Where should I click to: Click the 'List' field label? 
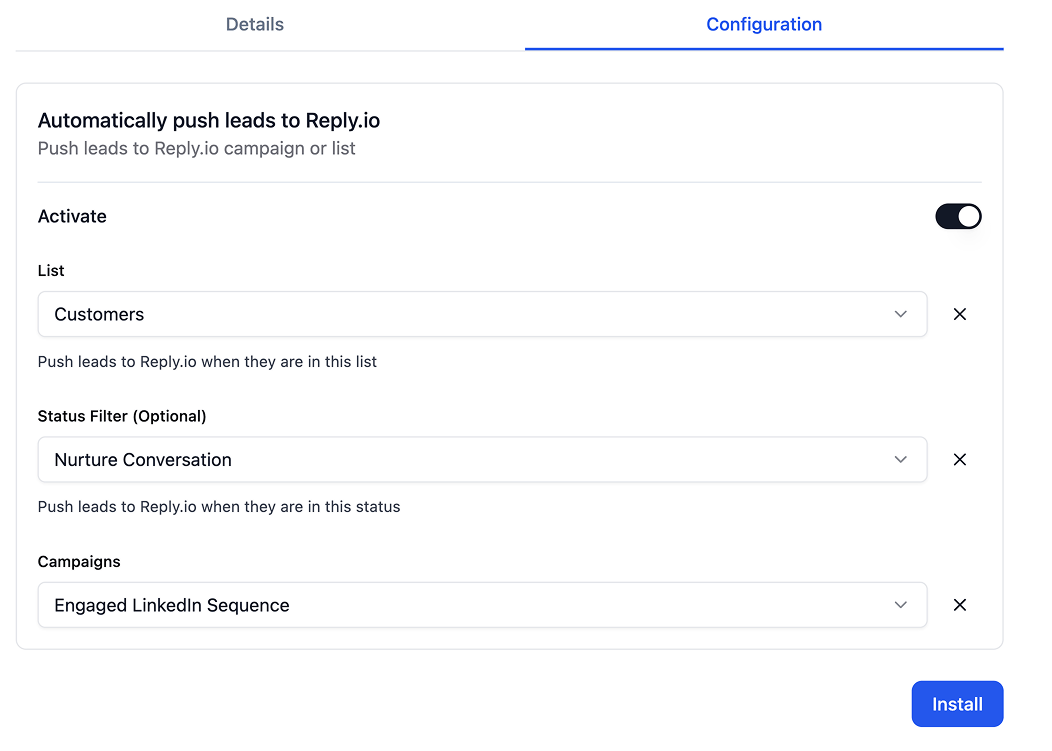[x=51, y=270]
